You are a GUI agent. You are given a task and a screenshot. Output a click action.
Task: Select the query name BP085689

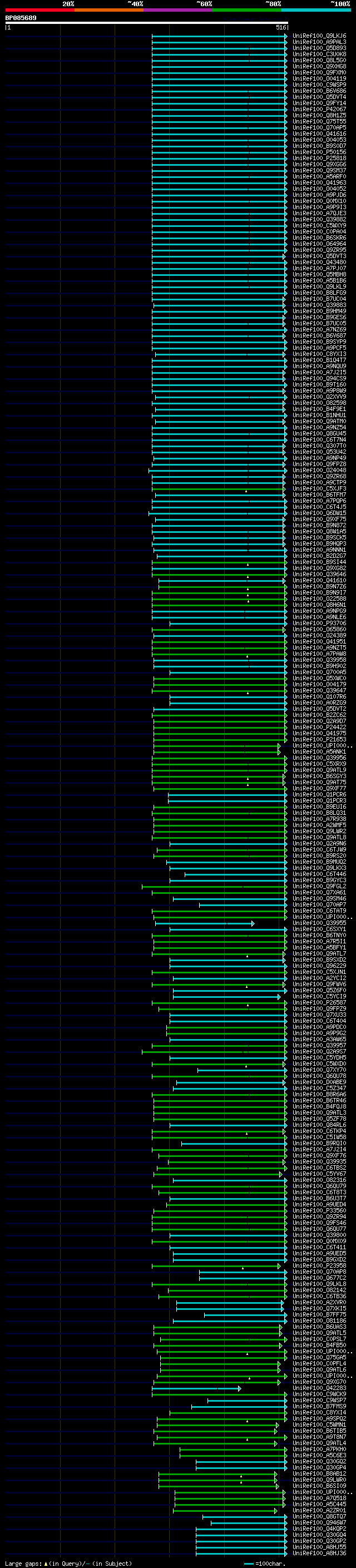pyautogui.click(x=21, y=18)
